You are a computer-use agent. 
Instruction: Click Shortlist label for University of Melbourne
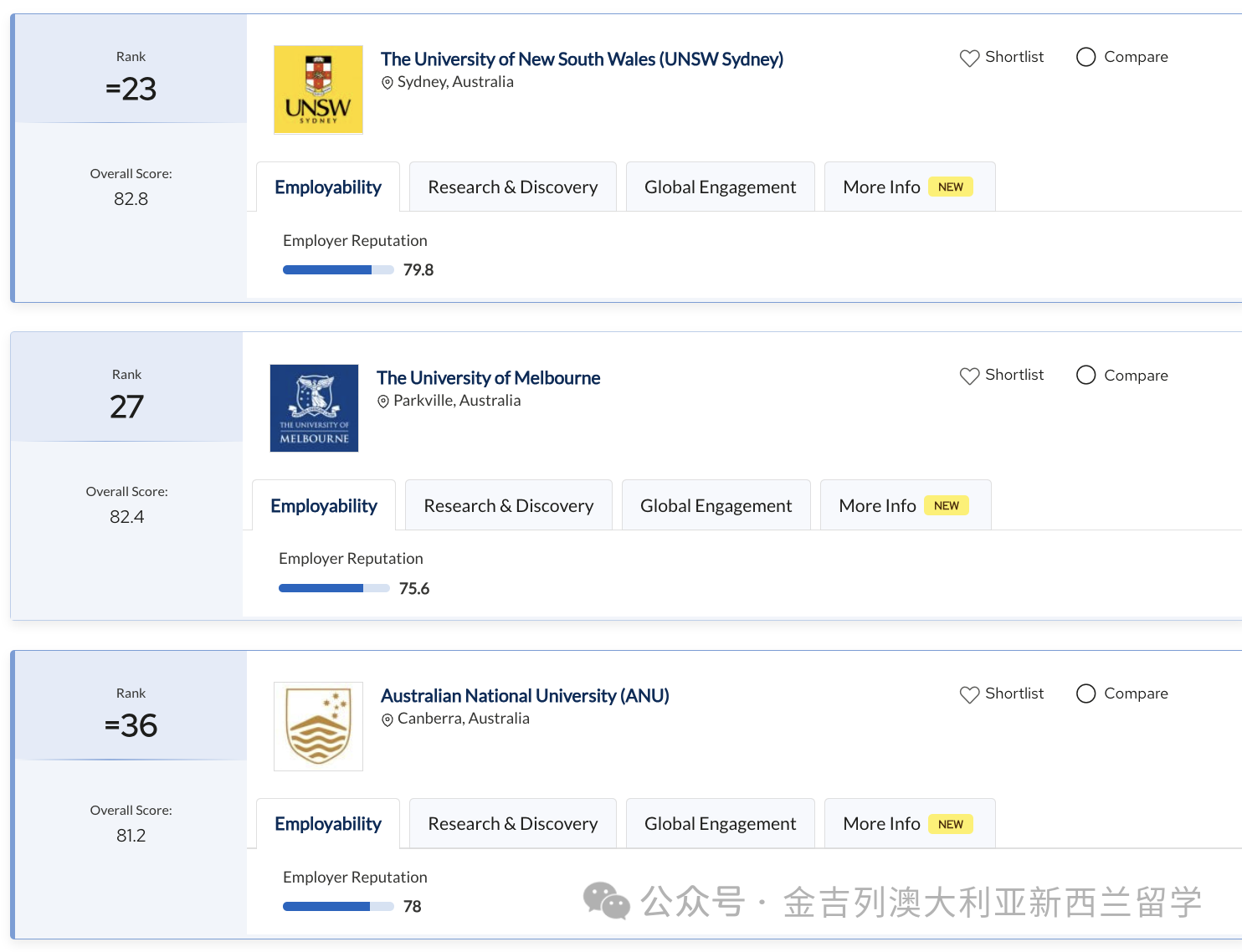pyautogui.click(x=1014, y=375)
